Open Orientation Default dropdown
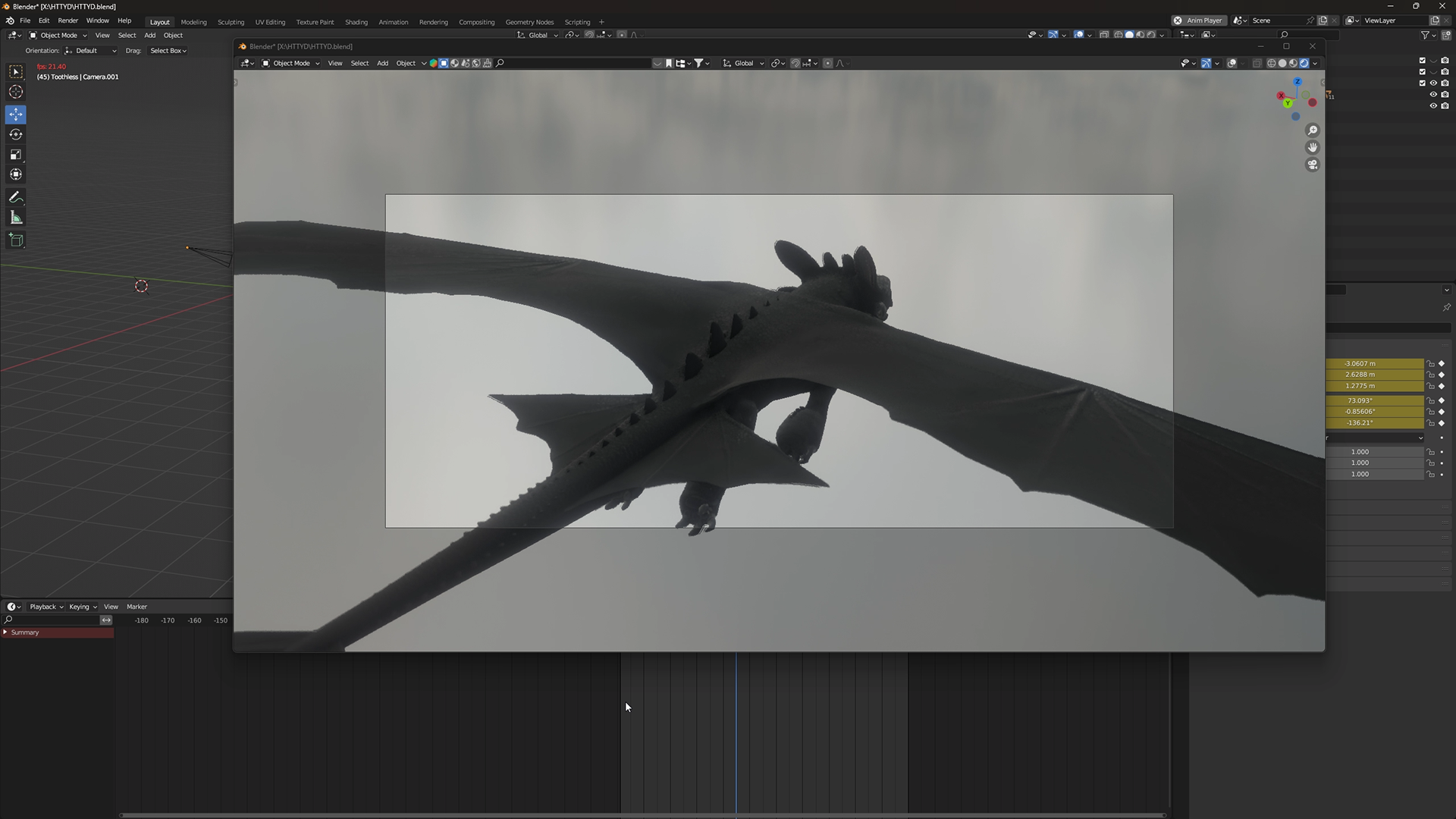The image size is (1456, 819). [x=91, y=51]
